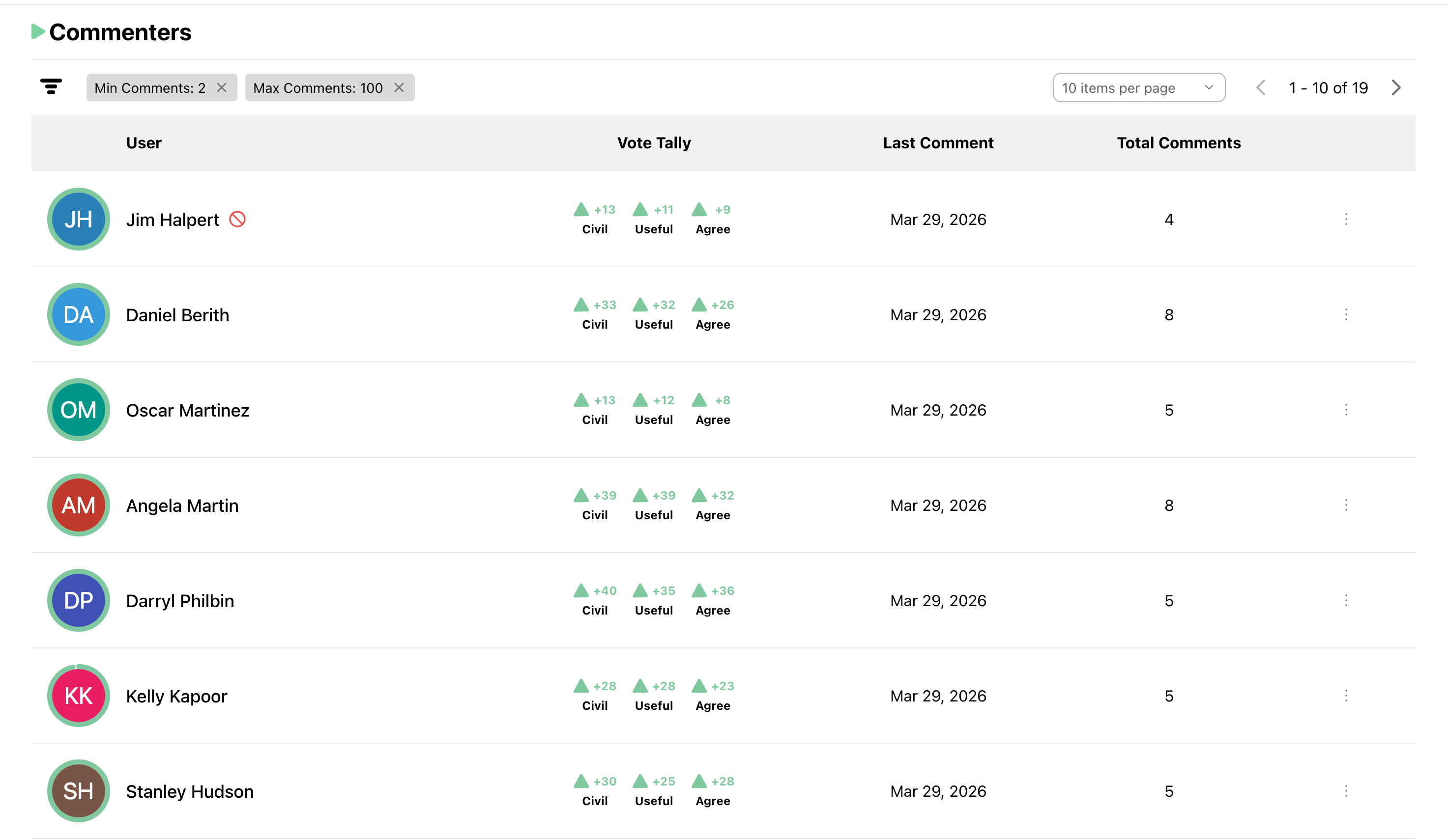Click the banned icon beside Jim Halpert
The width and height of the screenshot is (1447, 840).
pyautogui.click(x=237, y=219)
